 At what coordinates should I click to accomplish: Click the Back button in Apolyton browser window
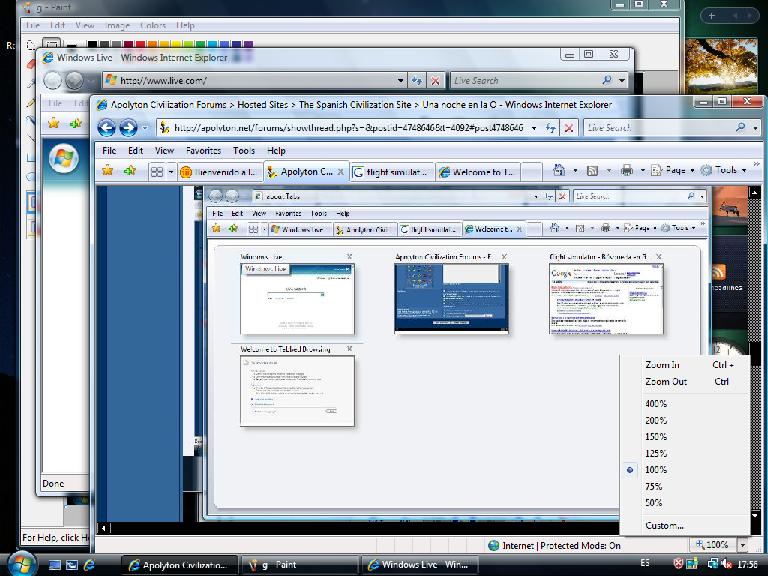pos(106,128)
